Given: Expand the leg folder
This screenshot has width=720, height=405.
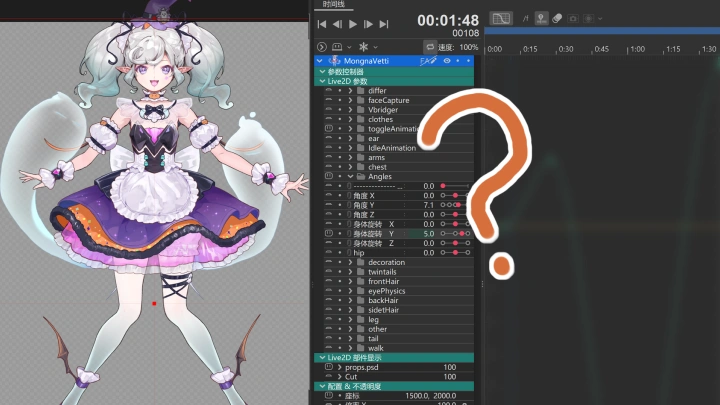Looking at the screenshot, I should [350, 320].
